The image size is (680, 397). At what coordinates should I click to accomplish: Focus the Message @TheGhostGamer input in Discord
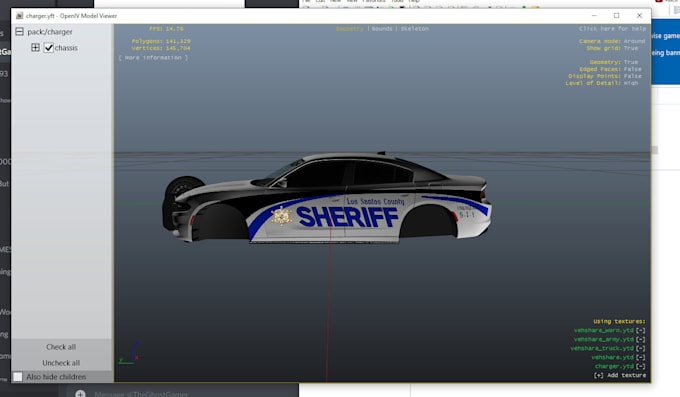click(141, 394)
